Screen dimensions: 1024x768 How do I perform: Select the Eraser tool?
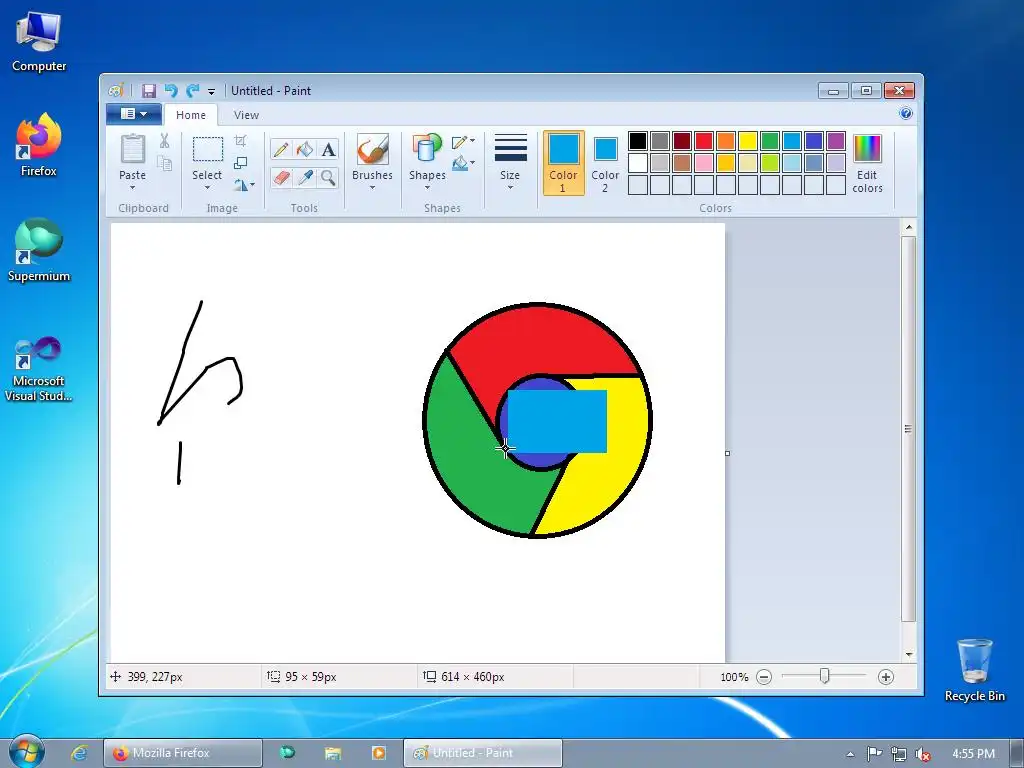pos(281,177)
